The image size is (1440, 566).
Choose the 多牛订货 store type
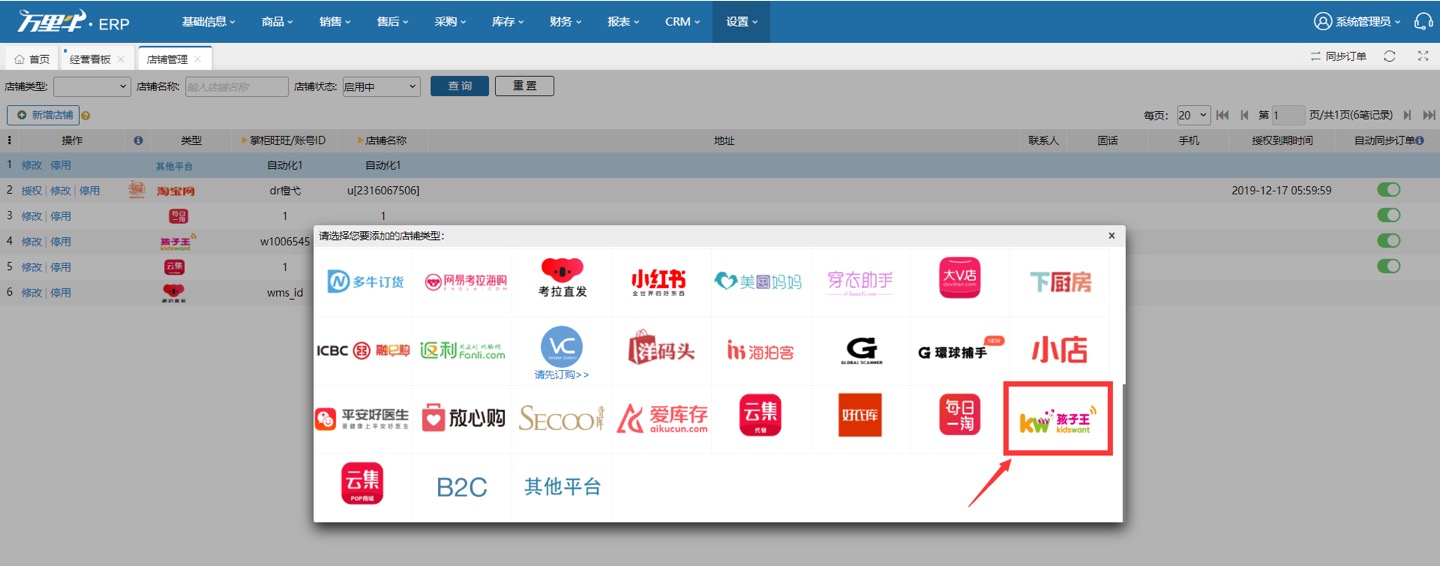click(x=365, y=282)
